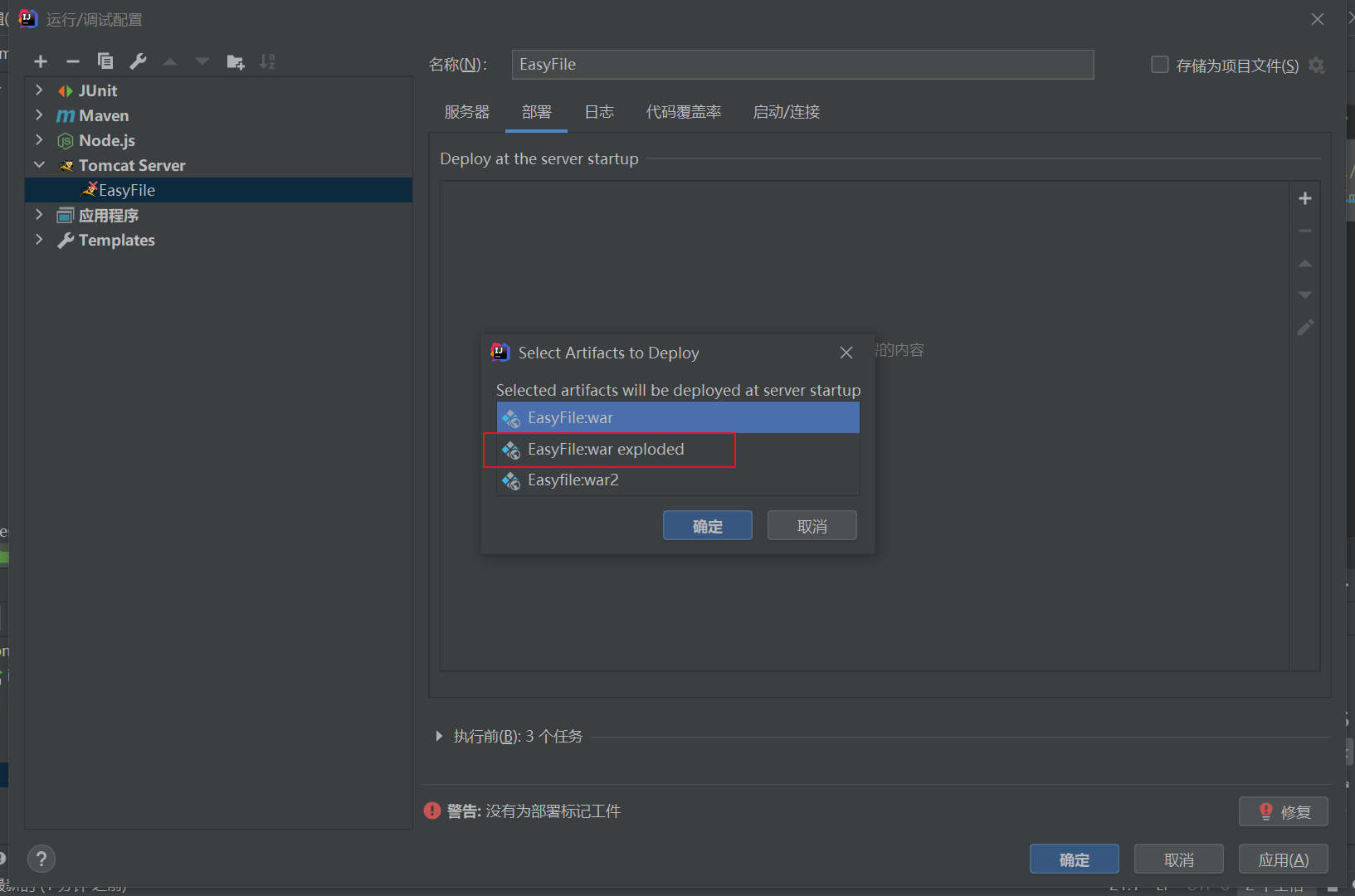Viewport: 1355px width, 896px height.
Task: Remove artifact from deploy list
Action: point(1305,231)
